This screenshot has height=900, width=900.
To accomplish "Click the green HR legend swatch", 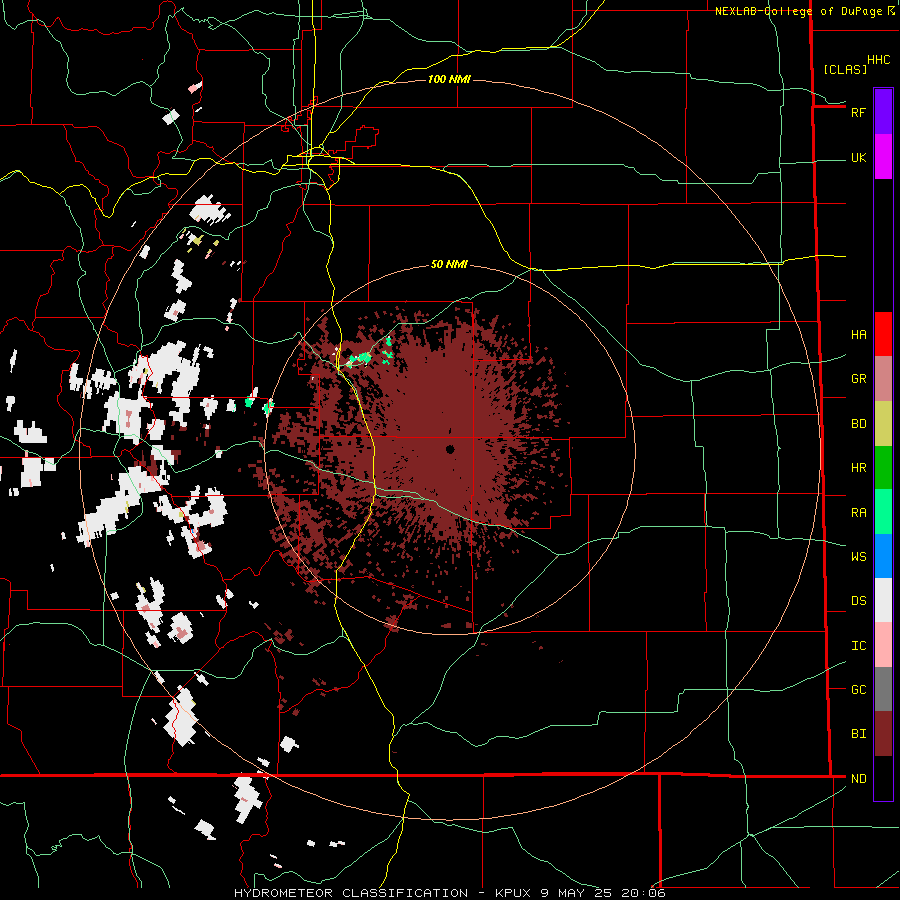I will point(883,467).
